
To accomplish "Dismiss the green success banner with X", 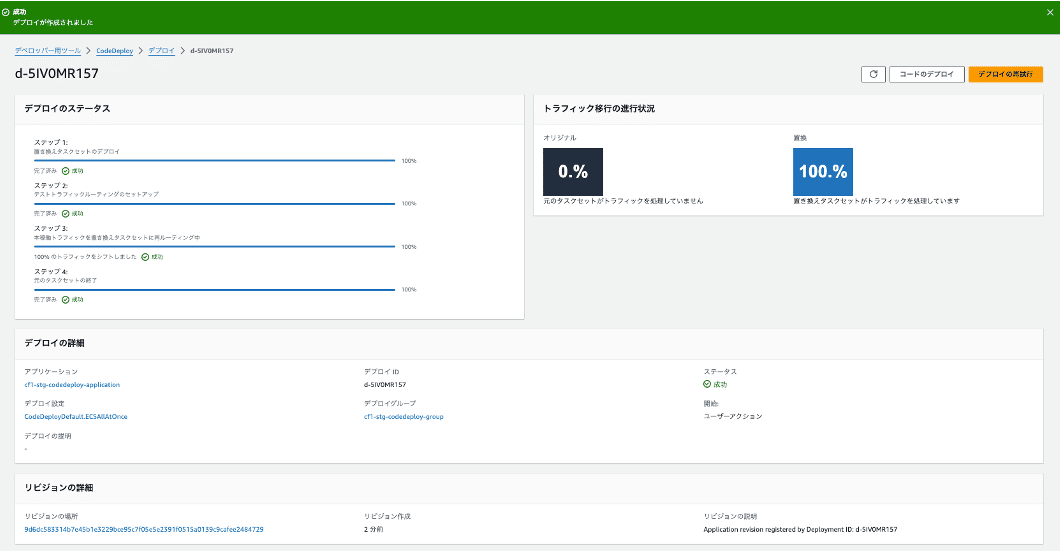I will click(1050, 12).
